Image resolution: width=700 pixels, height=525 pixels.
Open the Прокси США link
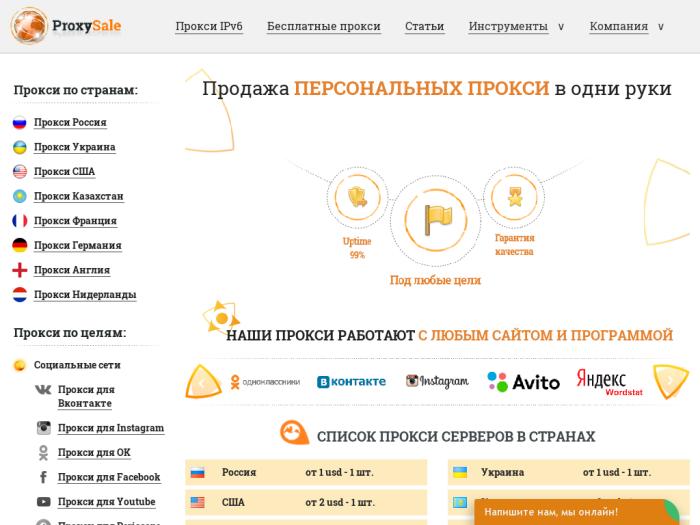(64, 171)
